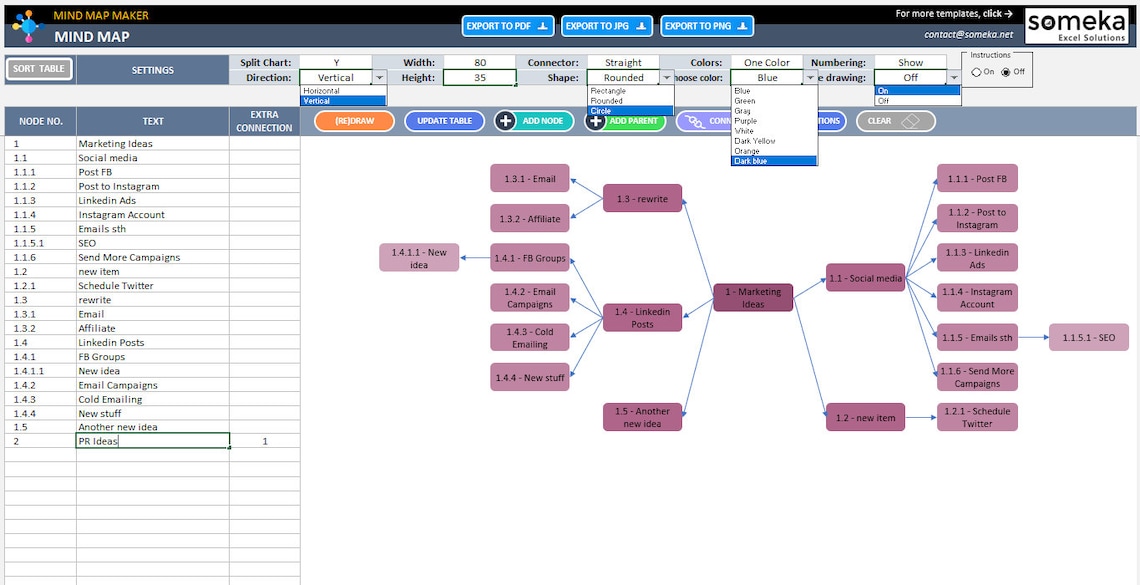Screen dimensions: 1140x585
Task: Pick Purple in the color list
Action: point(745,120)
